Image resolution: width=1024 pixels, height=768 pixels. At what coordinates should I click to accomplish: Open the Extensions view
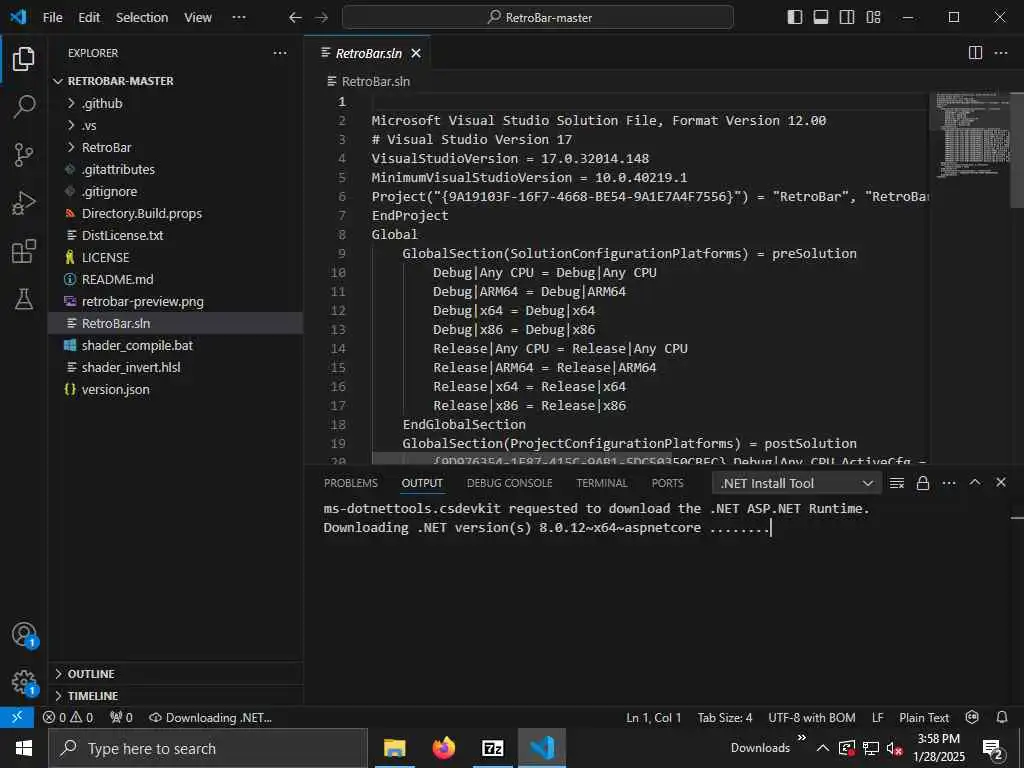pos(24,251)
